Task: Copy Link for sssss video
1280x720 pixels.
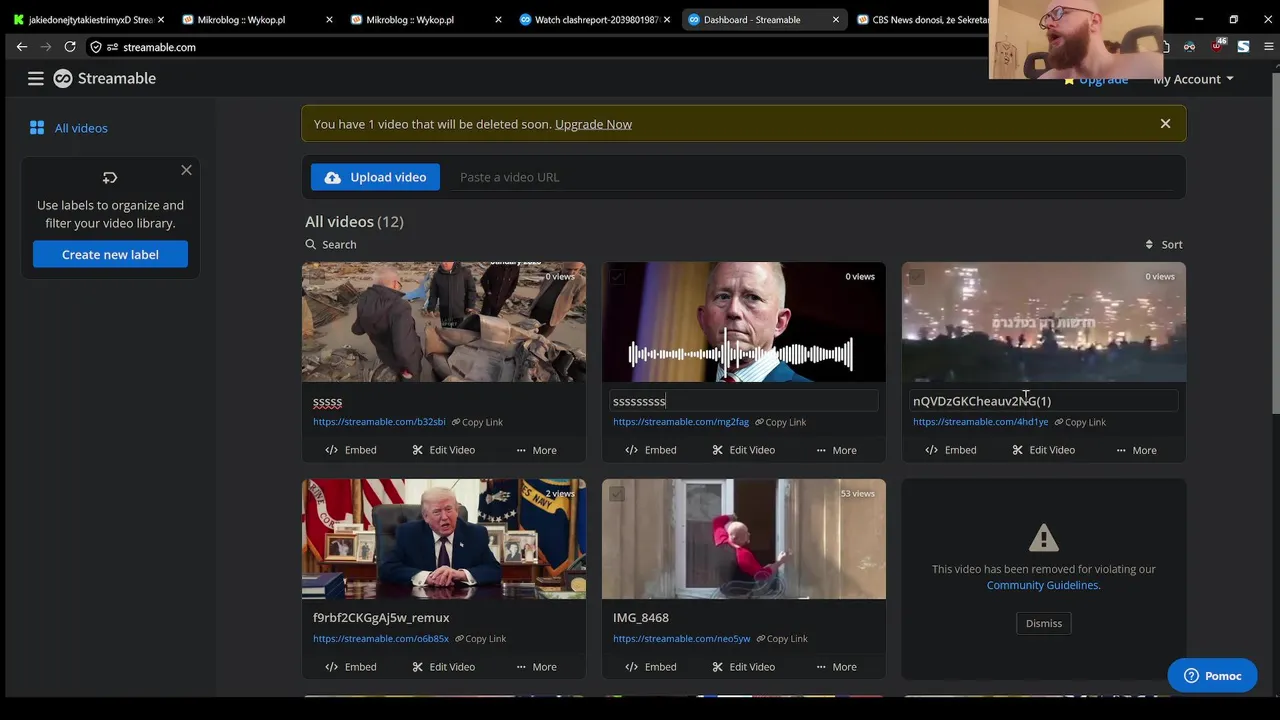Action: pyautogui.click(x=477, y=422)
